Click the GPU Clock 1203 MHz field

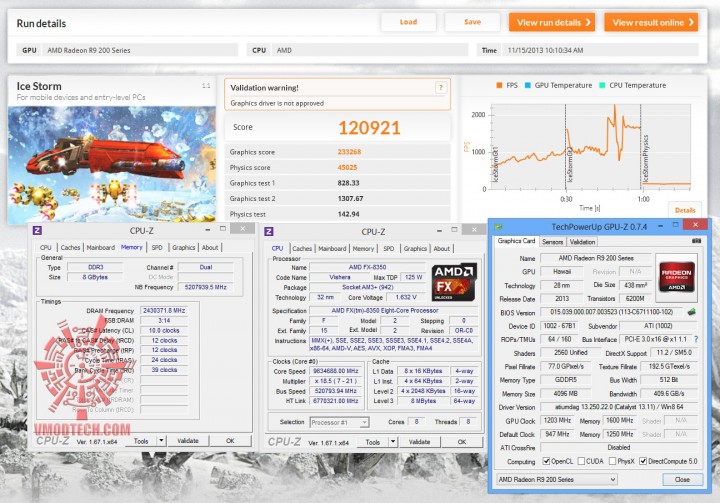pos(557,420)
